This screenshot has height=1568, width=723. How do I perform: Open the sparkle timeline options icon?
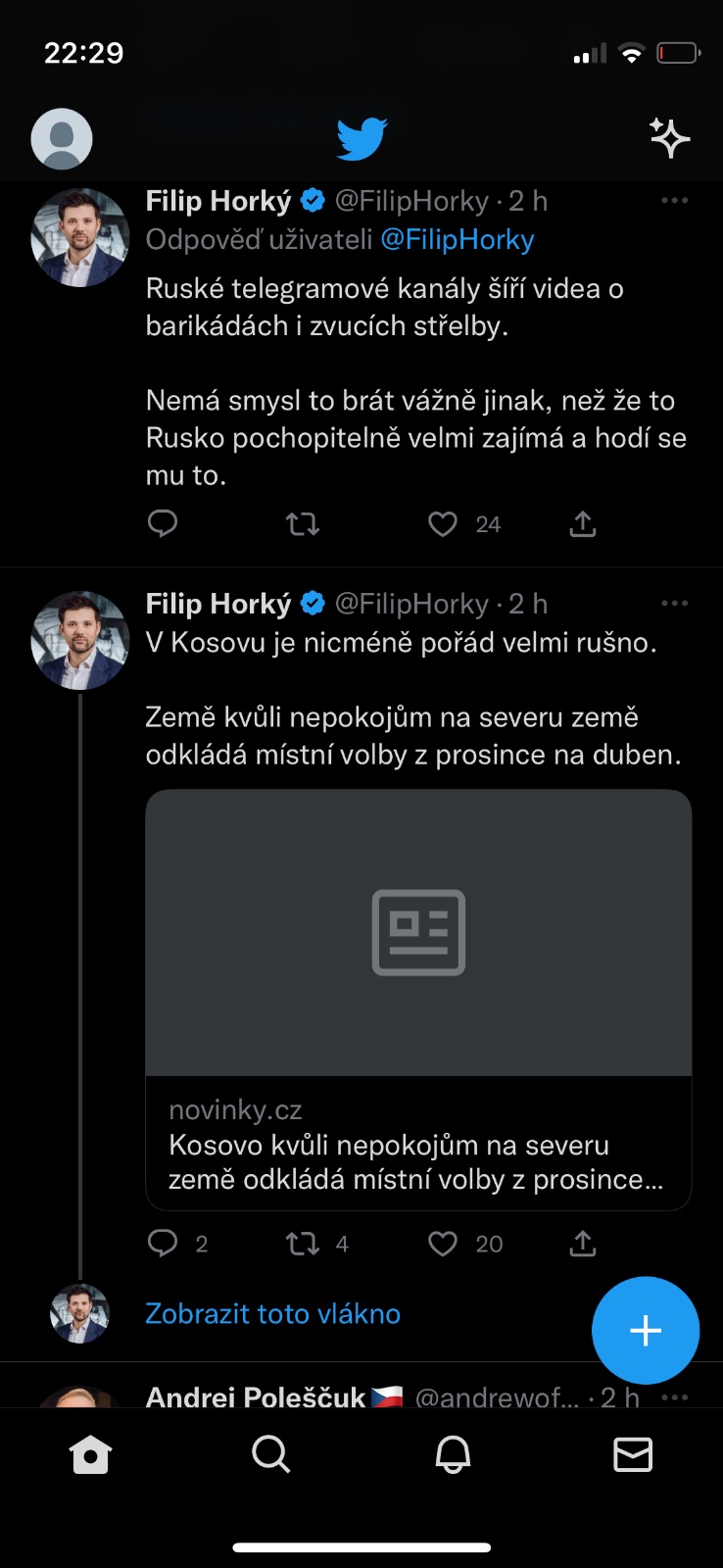coord(670,138)
